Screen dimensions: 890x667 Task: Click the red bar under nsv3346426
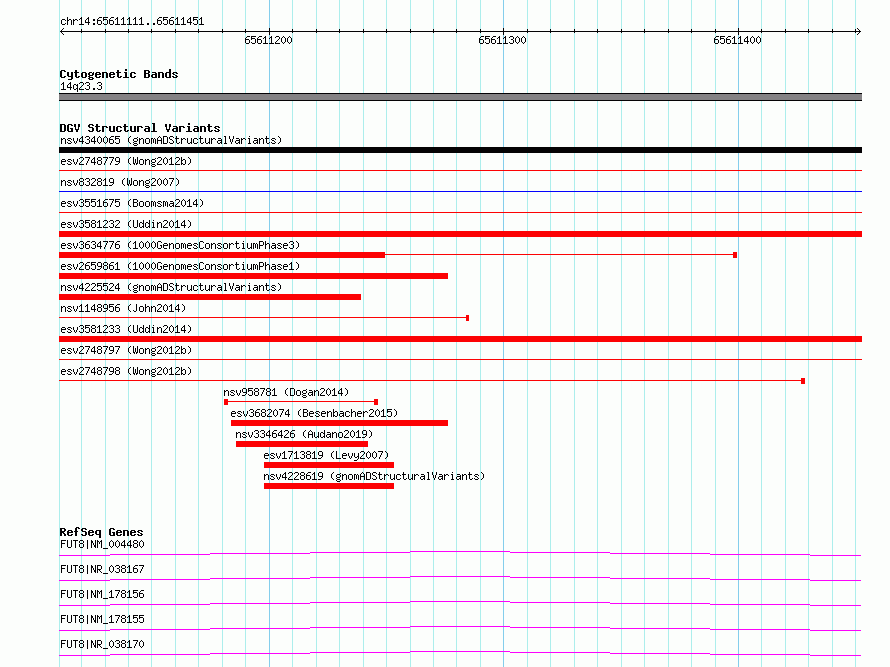(302, 444)
